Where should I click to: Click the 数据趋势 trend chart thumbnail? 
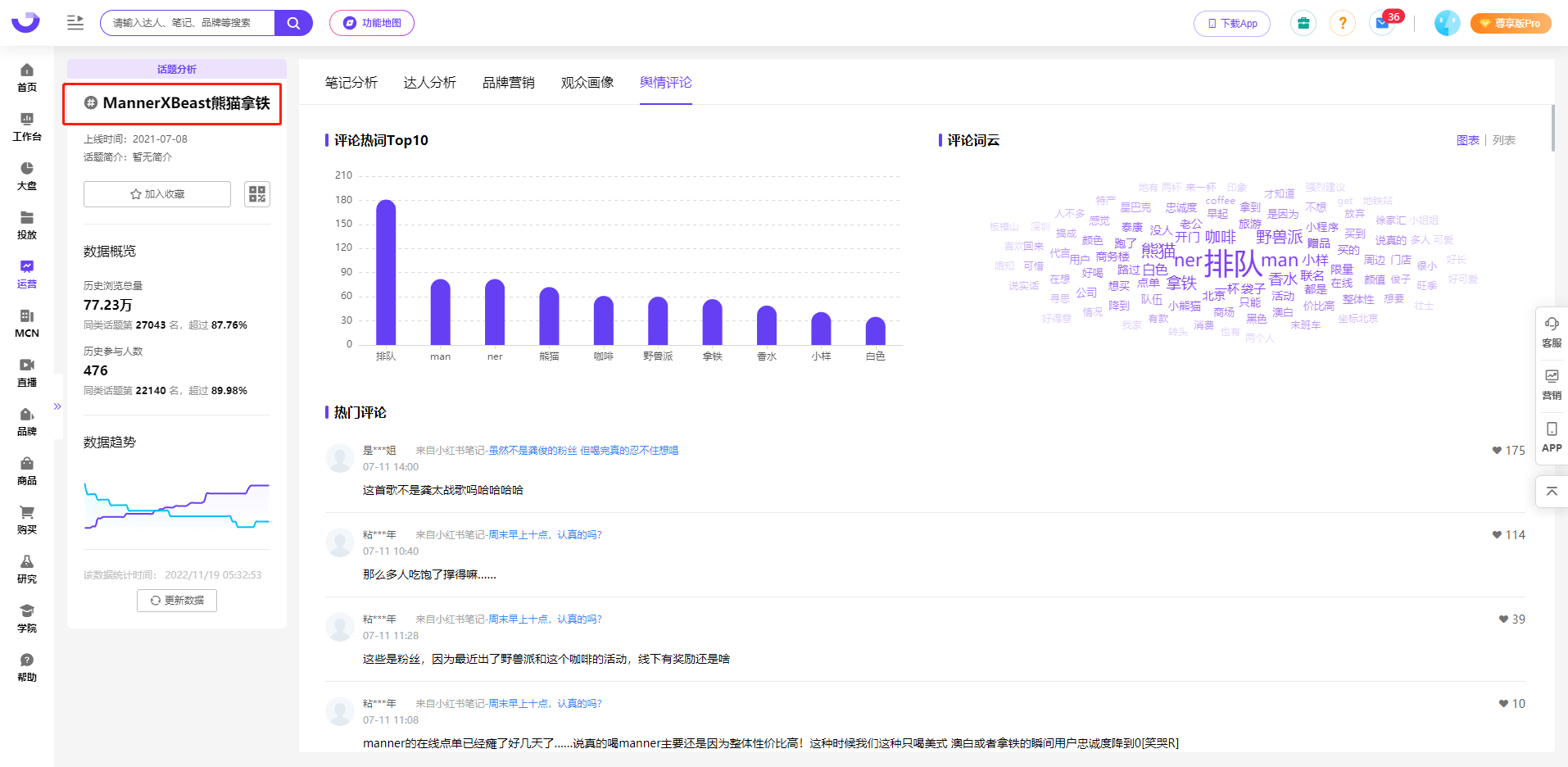177,506
